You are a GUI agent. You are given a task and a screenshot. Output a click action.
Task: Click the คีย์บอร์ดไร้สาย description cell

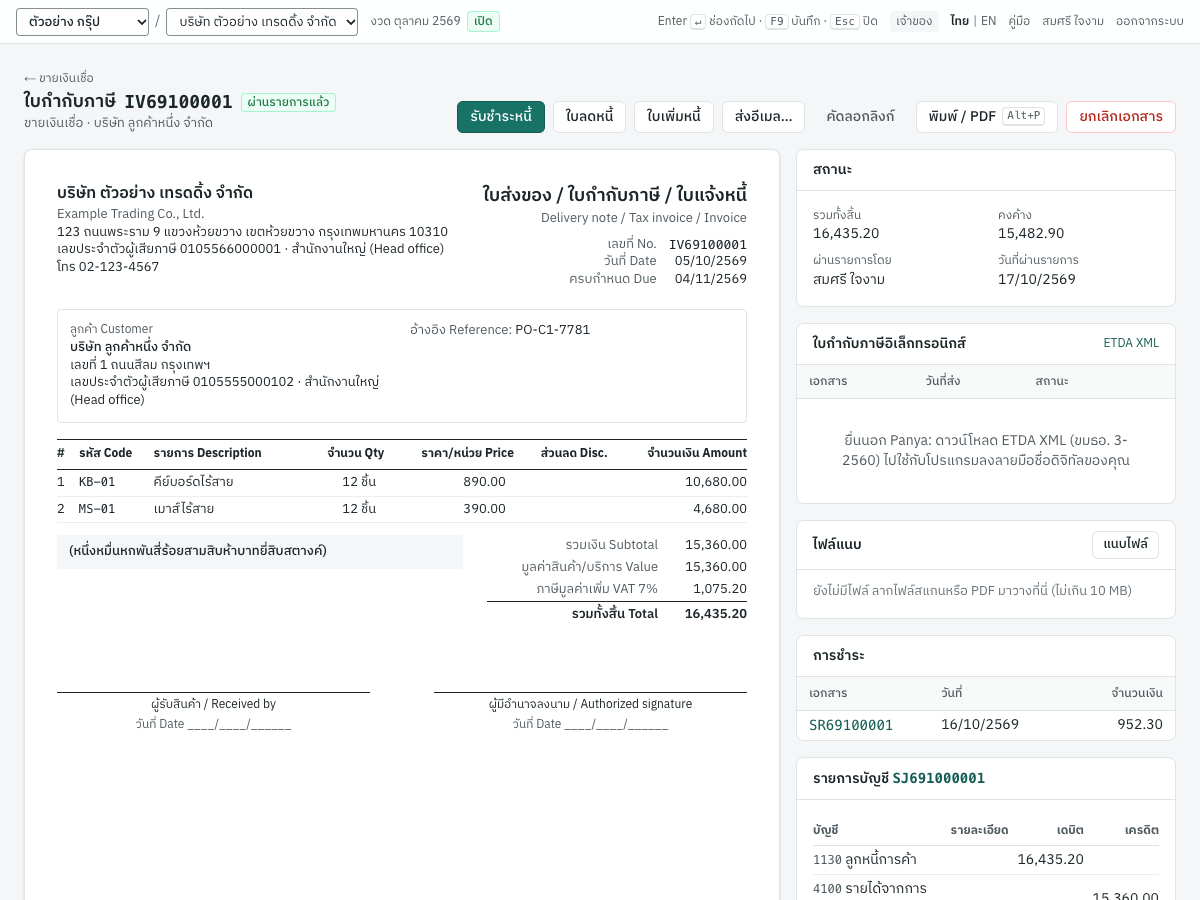point(194,482)
